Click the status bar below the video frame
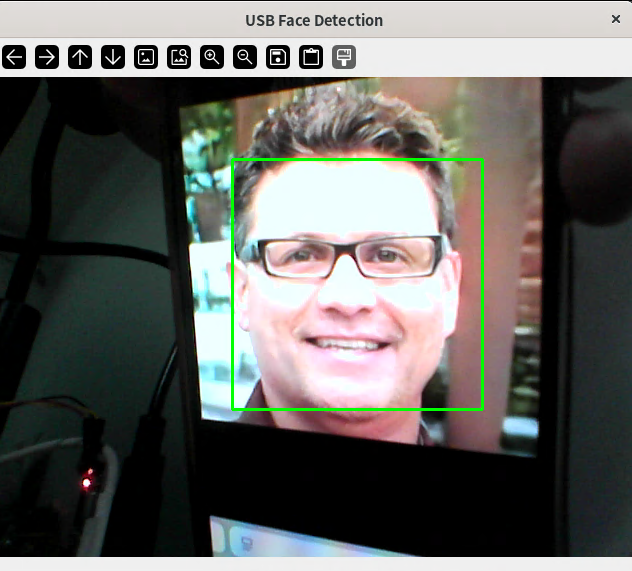Image resolution: width=632 pixels, height=571 pixels. (316, 564)
